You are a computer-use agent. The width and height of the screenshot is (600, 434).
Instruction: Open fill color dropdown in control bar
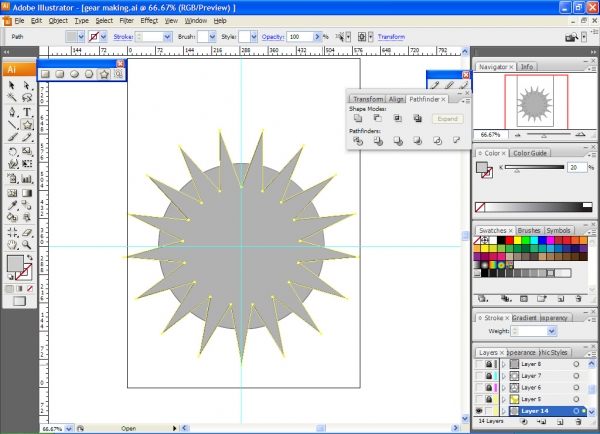(81, 37)
